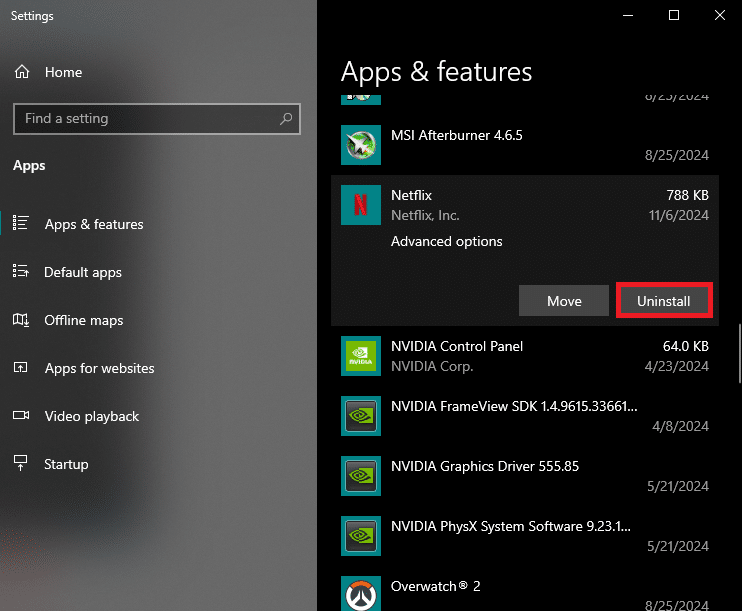
Task: Open Video playback settings
Action: [92, 416]
